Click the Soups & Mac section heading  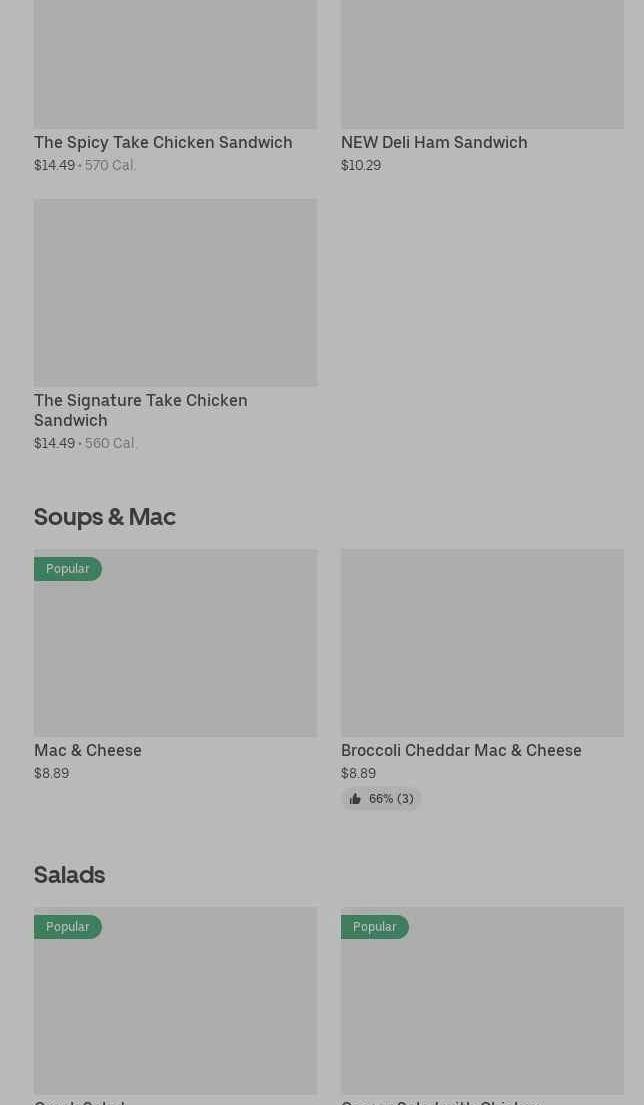coord(105,516)
